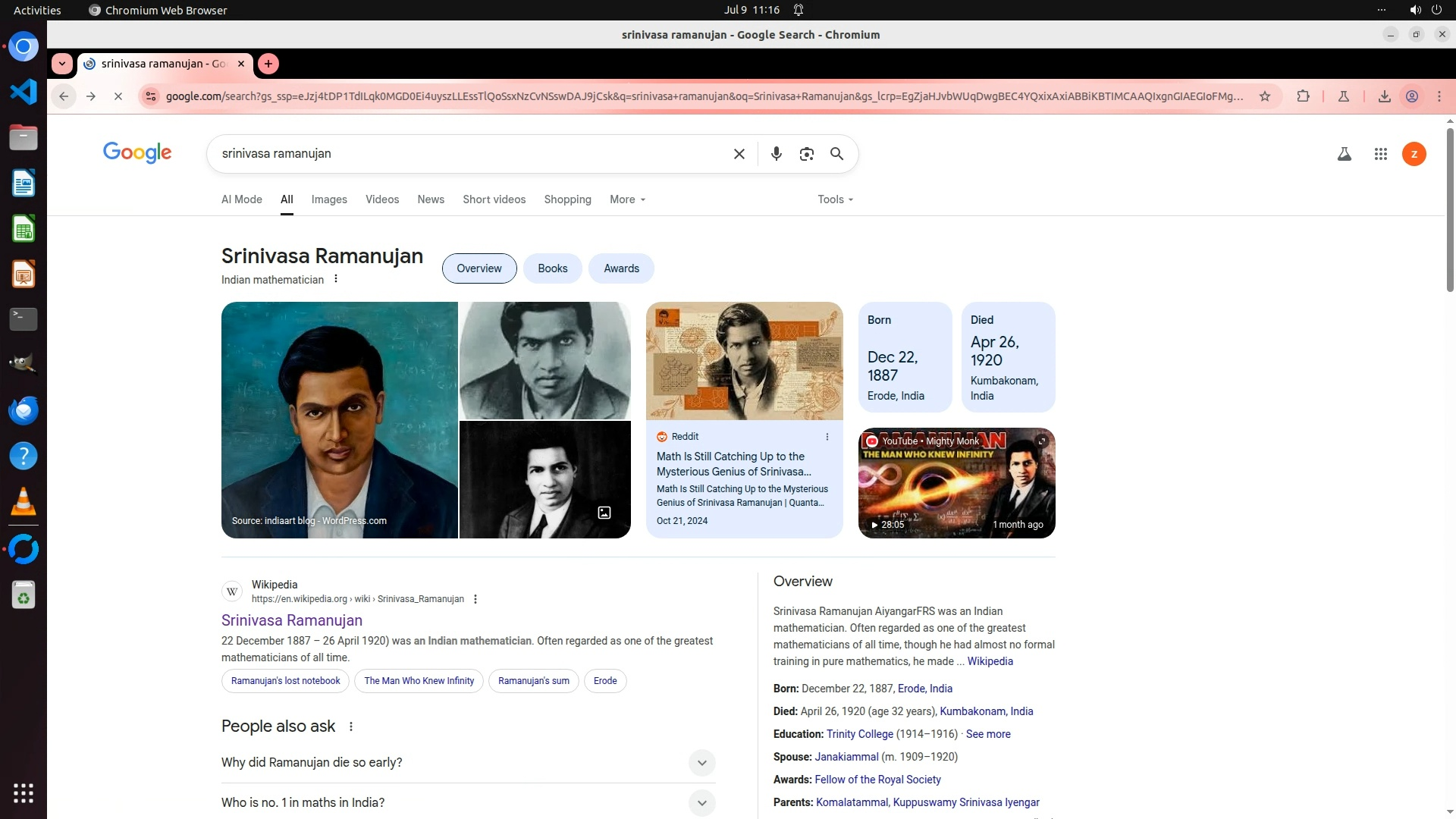
Task: Open the Tools dropdown
Action: (835, 199)
